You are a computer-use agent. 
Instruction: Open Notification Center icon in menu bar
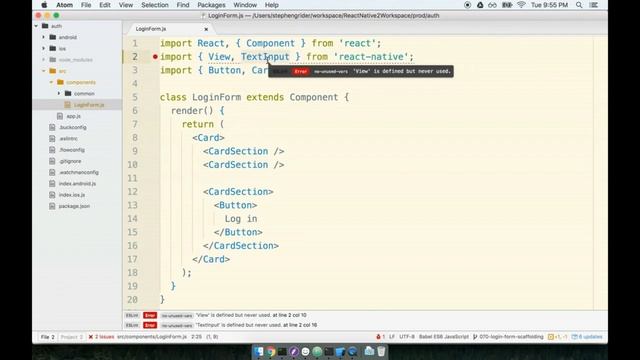coord(594,5)
